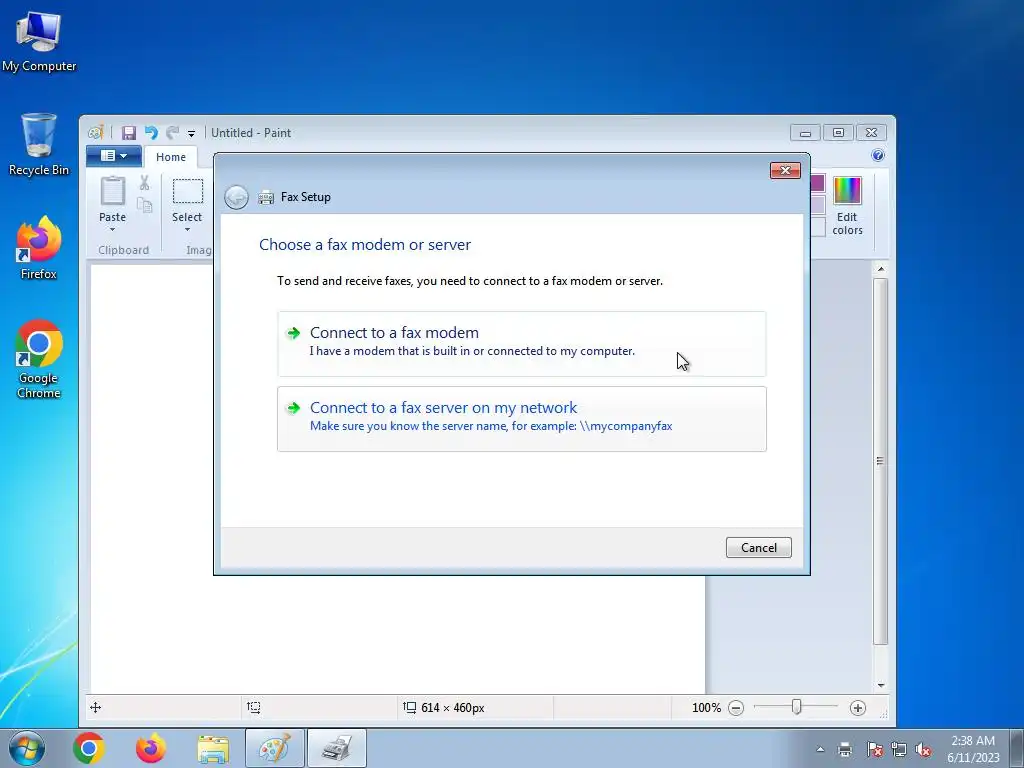This screenshot has width=1024, height=768.
Task: Zoom in with plus button in Paint
Action: pyautogui.click(x=857, y=707)
